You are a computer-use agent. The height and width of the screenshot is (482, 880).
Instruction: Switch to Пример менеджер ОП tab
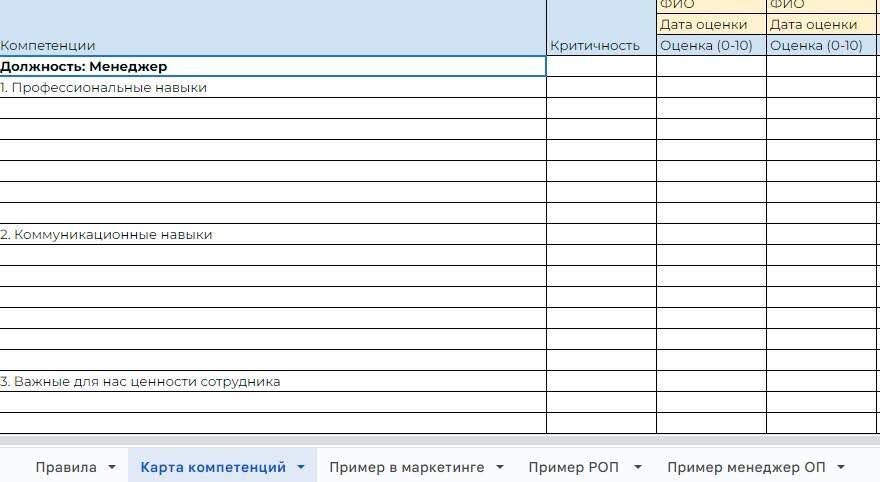(x=746, y=467)
